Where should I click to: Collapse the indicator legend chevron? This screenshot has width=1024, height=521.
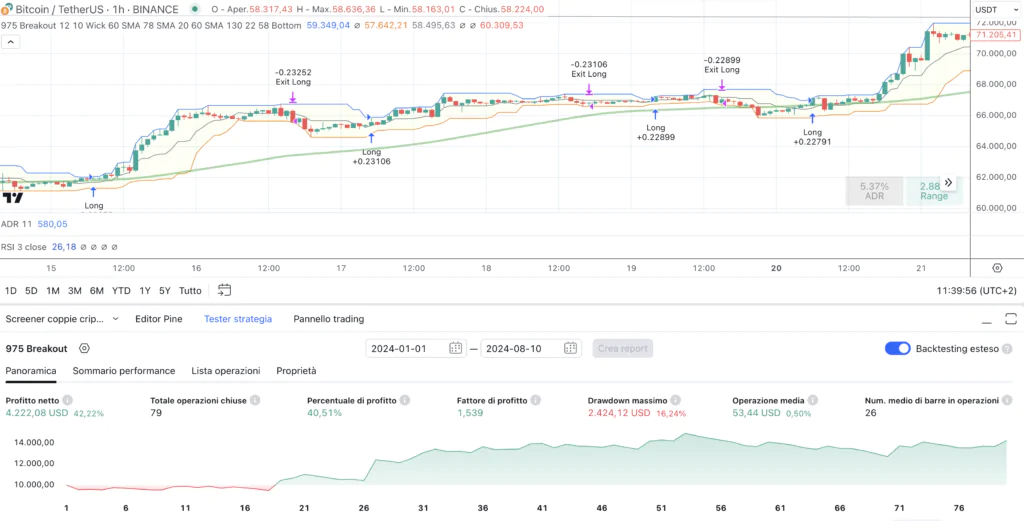(x=11, y=42)
